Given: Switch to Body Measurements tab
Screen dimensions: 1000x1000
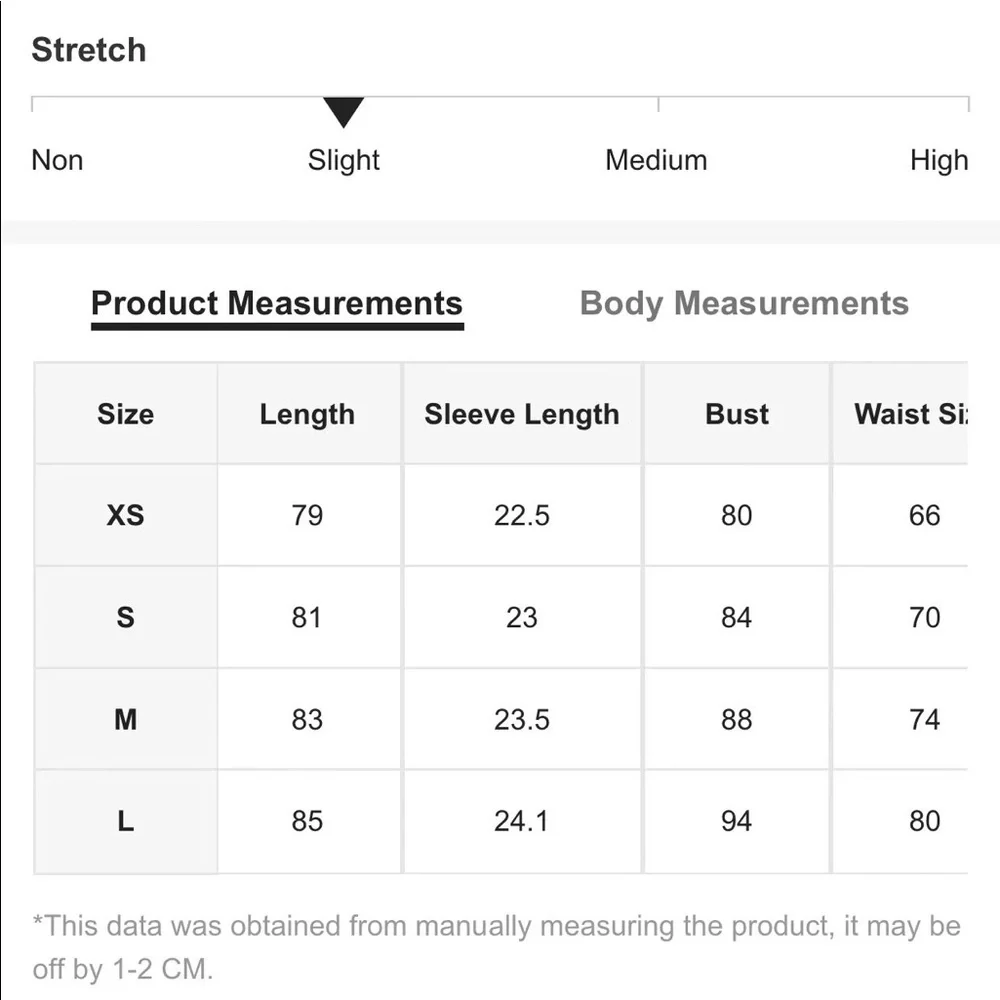Looking at the screenshot, I should [x=744, y=303].
